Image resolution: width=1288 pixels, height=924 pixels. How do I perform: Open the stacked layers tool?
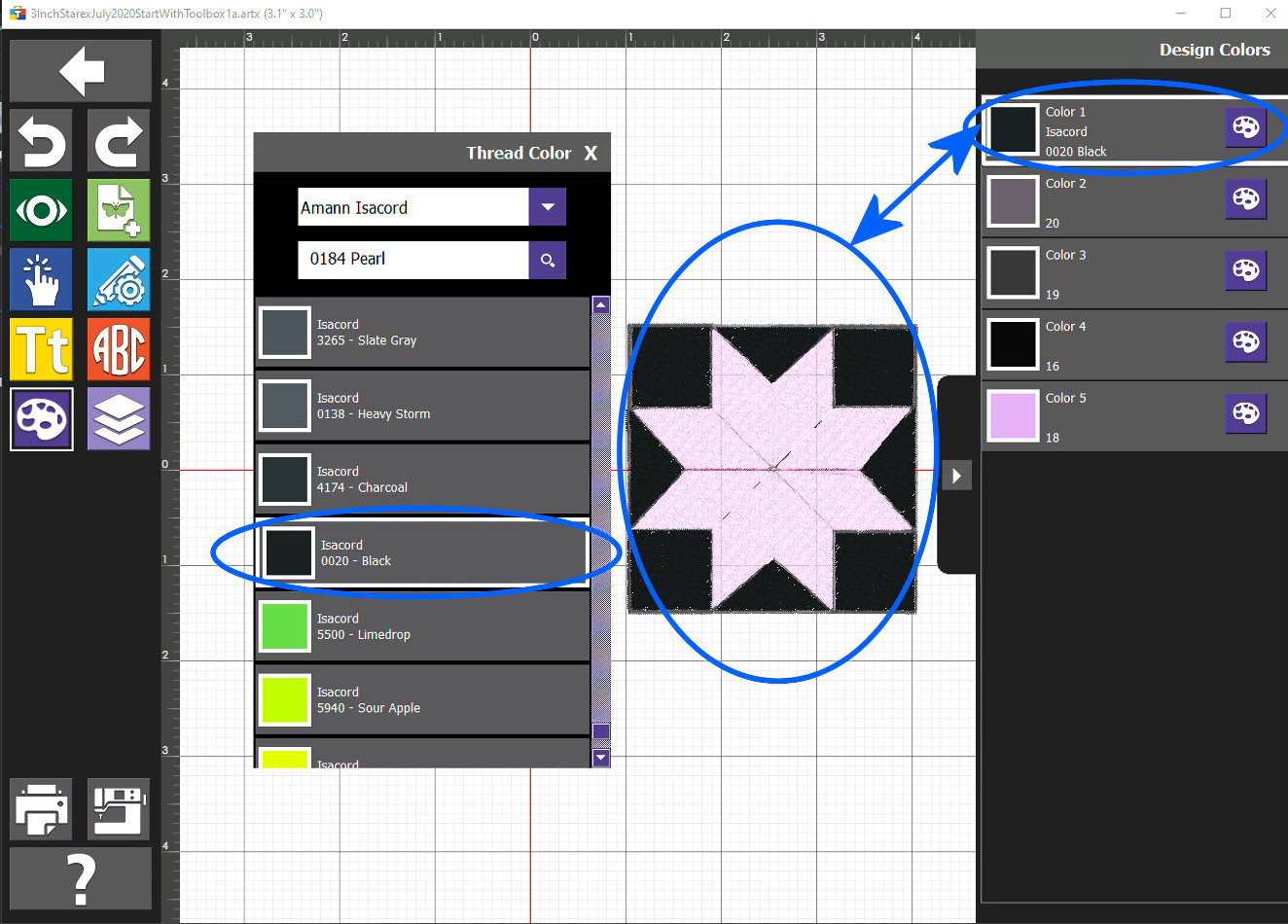click(x=119, y=419)
